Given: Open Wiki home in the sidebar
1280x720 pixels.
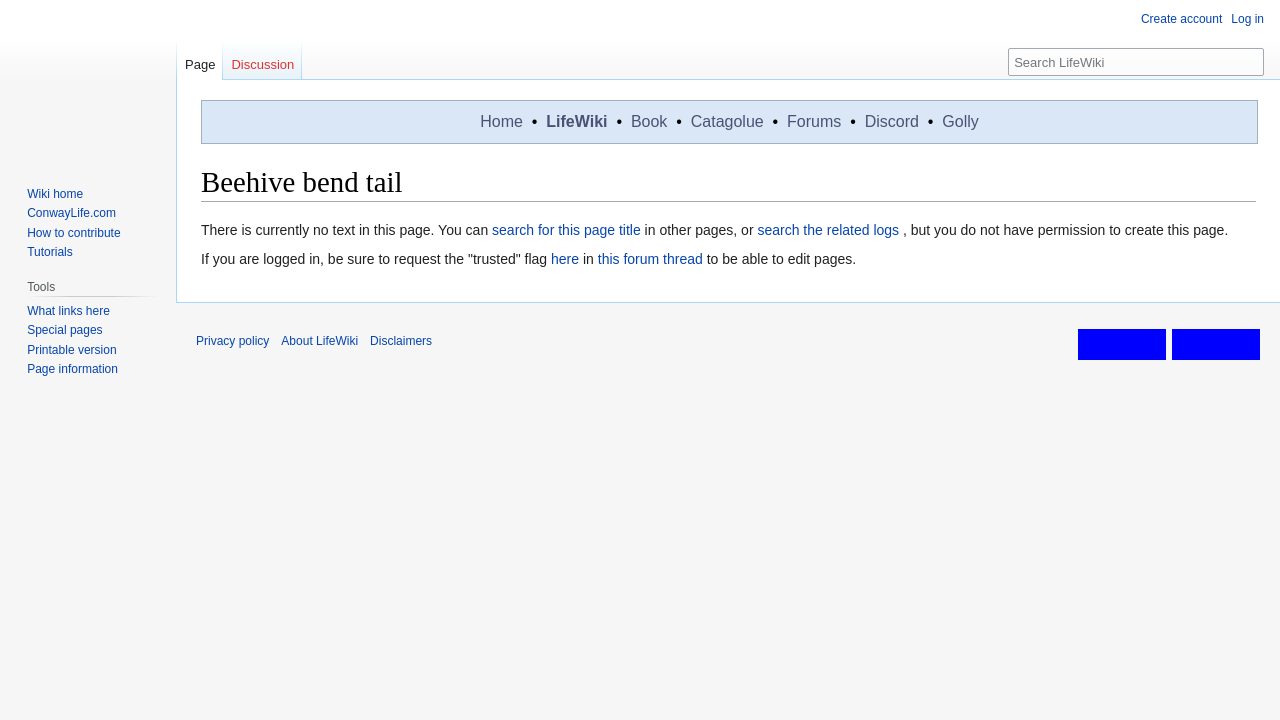Looking at the screenshot, I should point(55,194).
